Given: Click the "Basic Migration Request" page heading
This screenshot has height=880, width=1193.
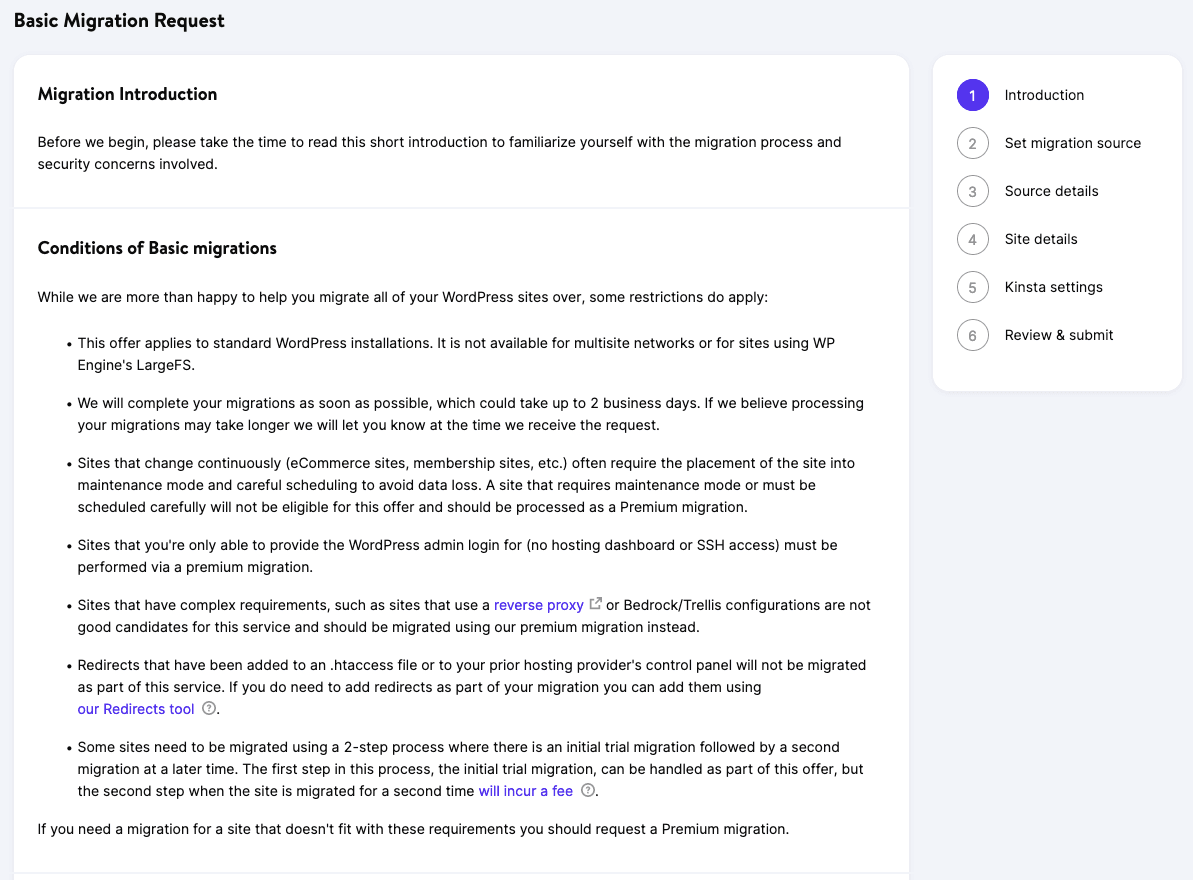Looking at the screenshot, I should tap(120, 20).
